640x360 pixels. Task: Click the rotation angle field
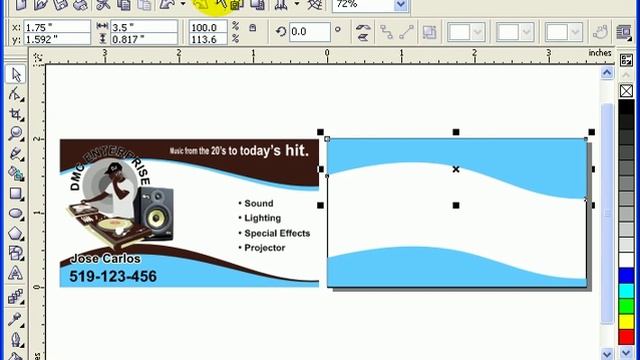309,32
